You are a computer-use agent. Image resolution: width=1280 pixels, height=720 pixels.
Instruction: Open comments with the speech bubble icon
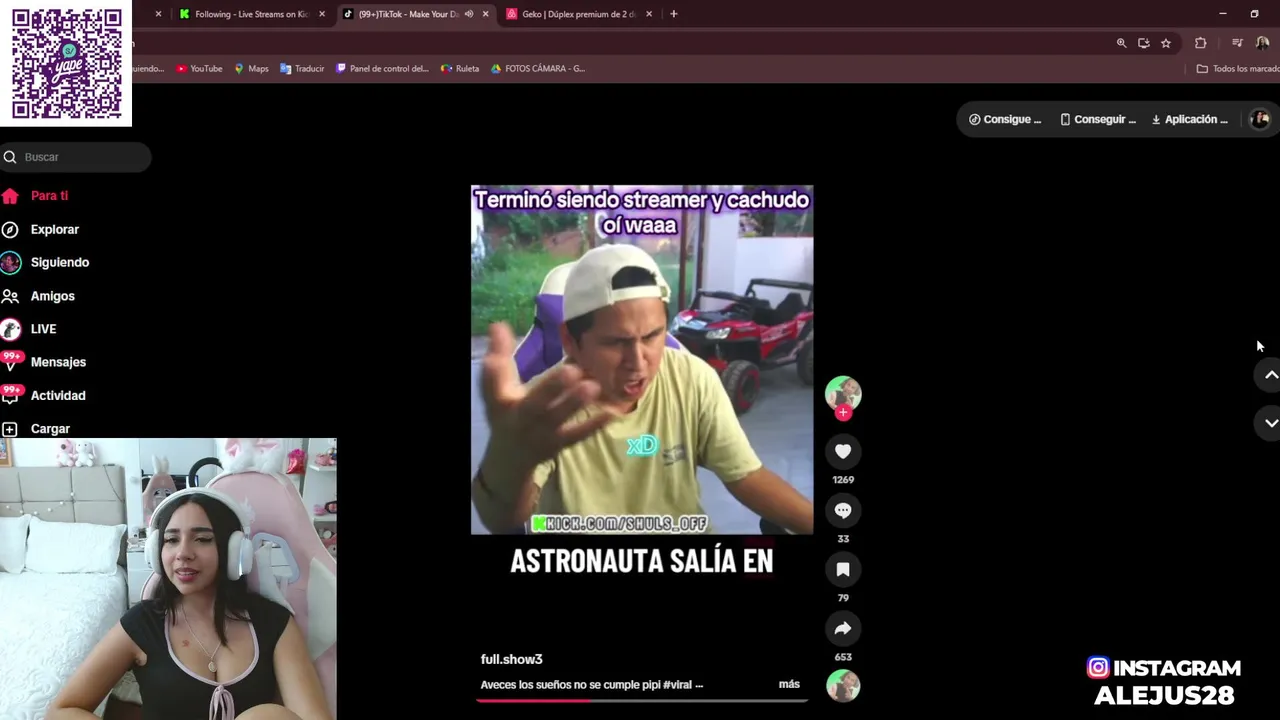(843, 511)
